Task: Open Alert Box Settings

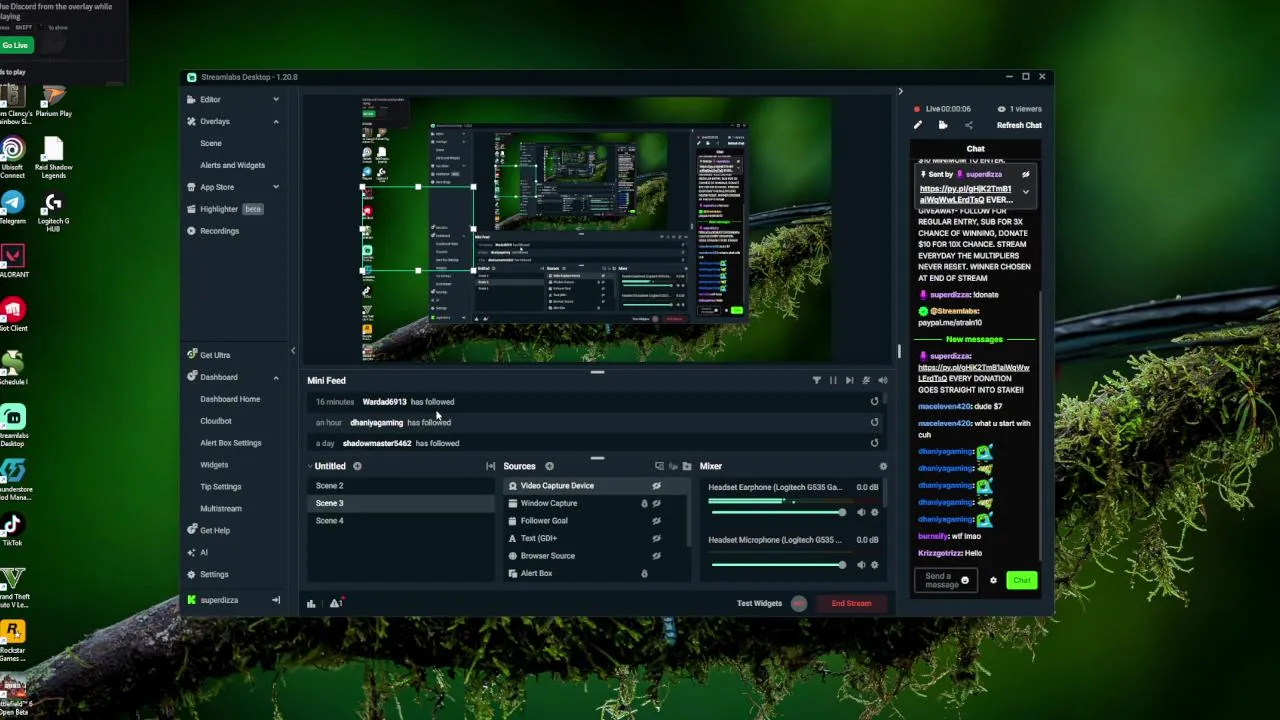Action: click(231, 443)
